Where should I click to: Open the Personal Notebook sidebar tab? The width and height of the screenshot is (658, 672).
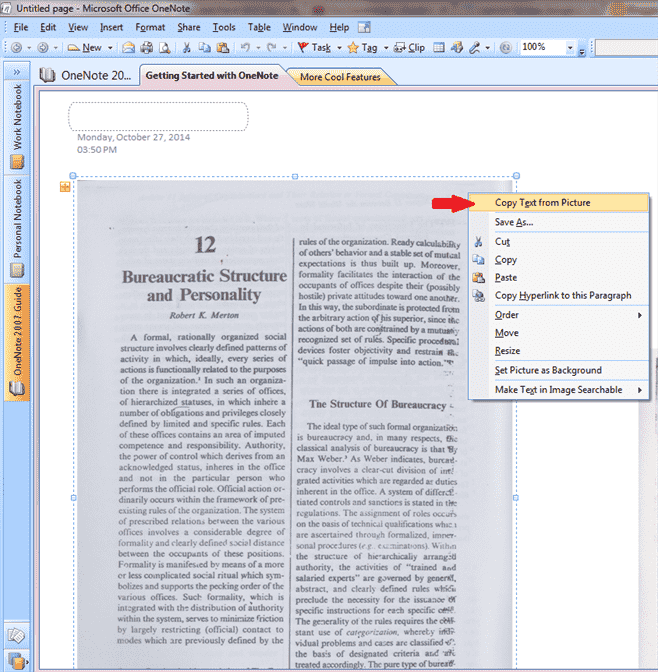(17, 229)
